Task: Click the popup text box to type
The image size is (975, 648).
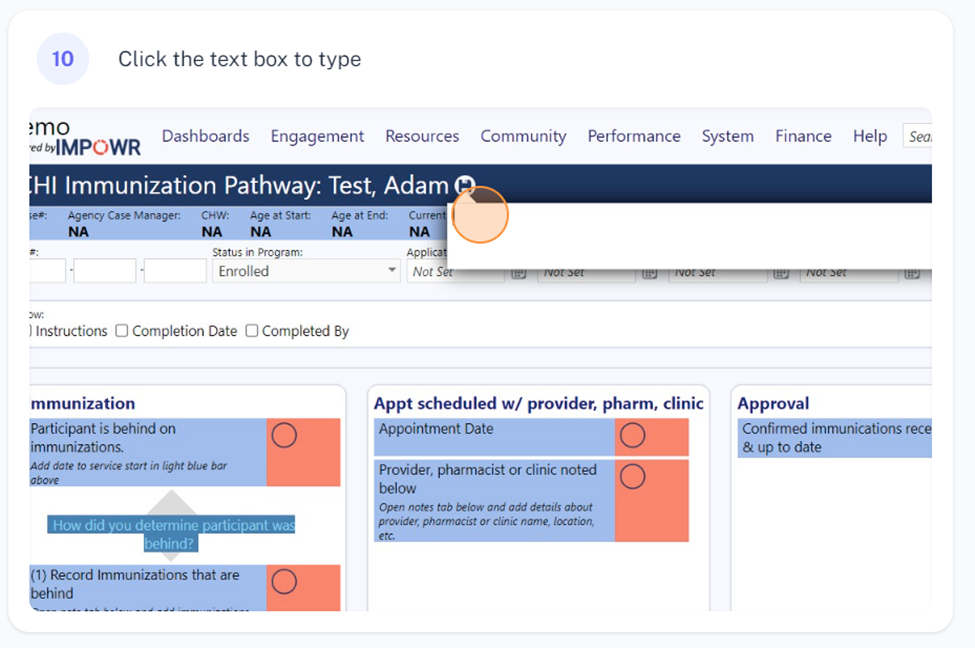Action: click(x=690, y=236)
